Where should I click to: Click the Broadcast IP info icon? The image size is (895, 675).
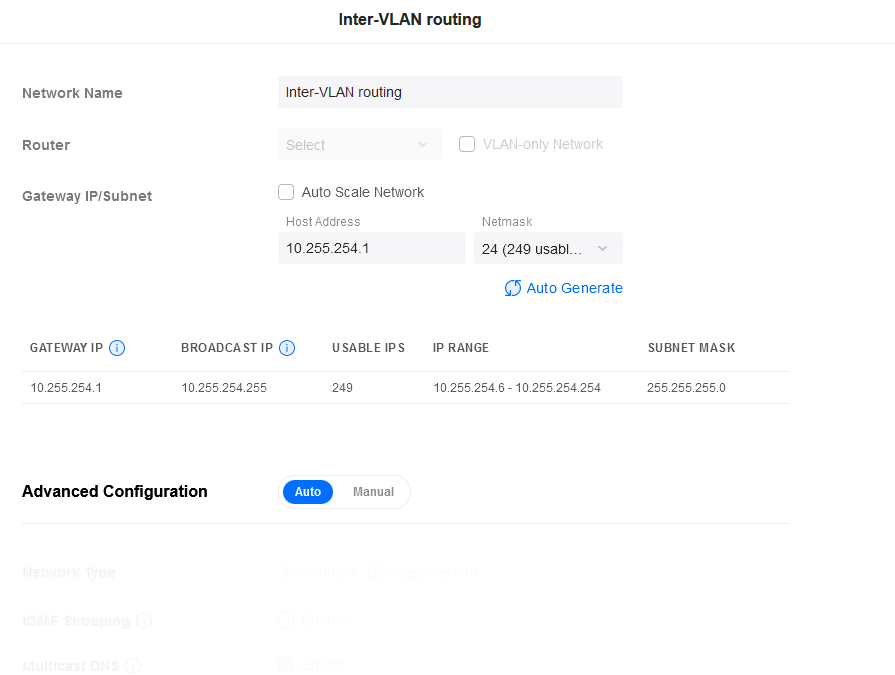287,348
